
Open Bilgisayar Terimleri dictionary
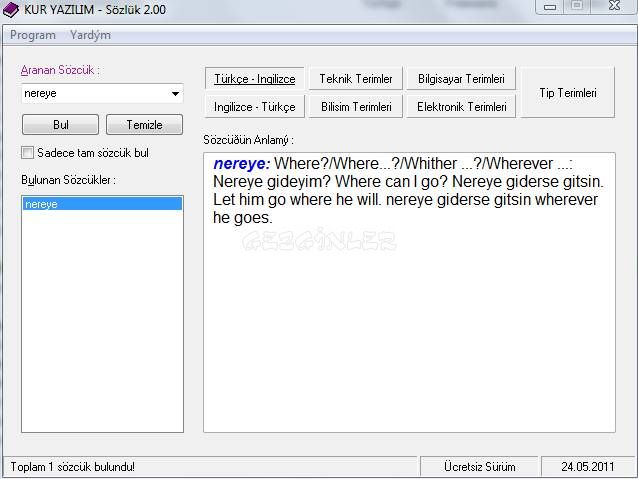coord(461,79)
